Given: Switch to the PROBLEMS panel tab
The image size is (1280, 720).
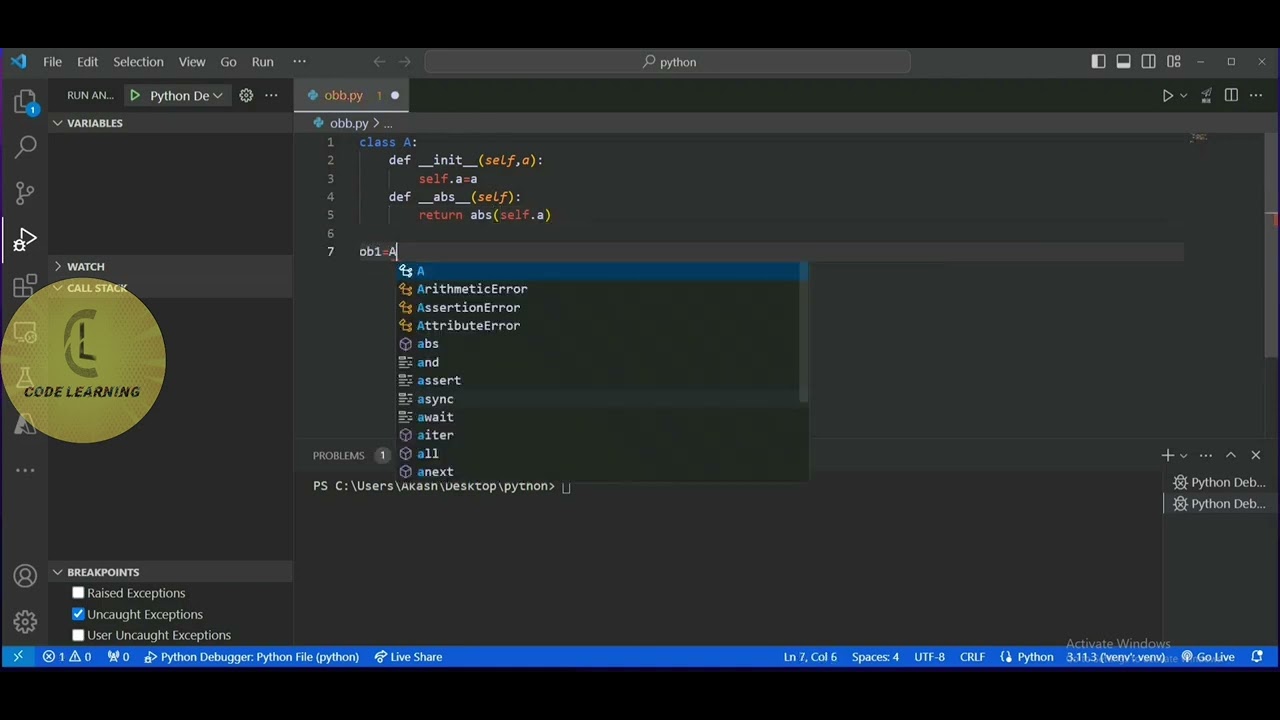Looking at the screenshot, I should [x=339, y=455].
